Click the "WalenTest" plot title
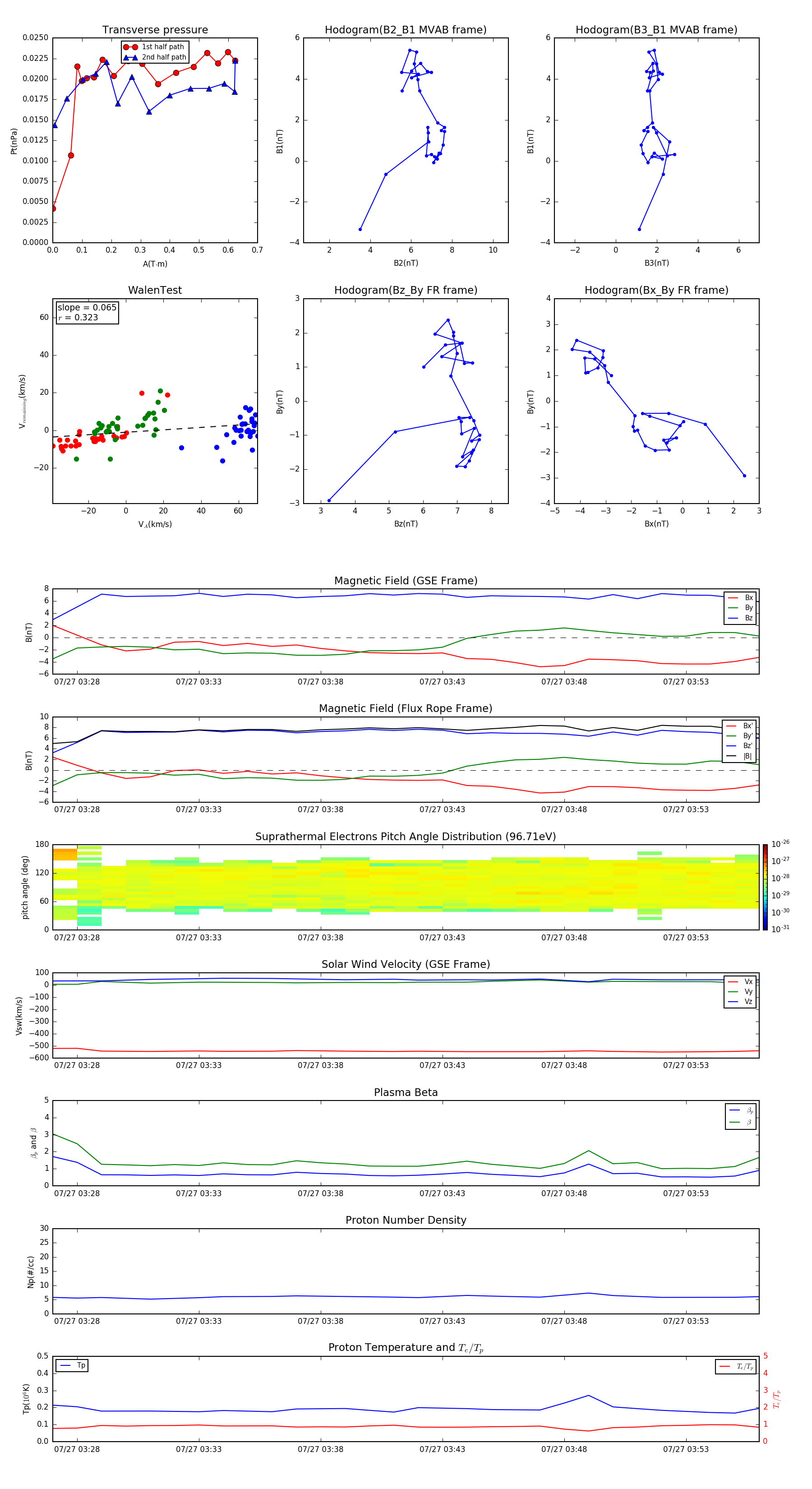 (155, 290)
